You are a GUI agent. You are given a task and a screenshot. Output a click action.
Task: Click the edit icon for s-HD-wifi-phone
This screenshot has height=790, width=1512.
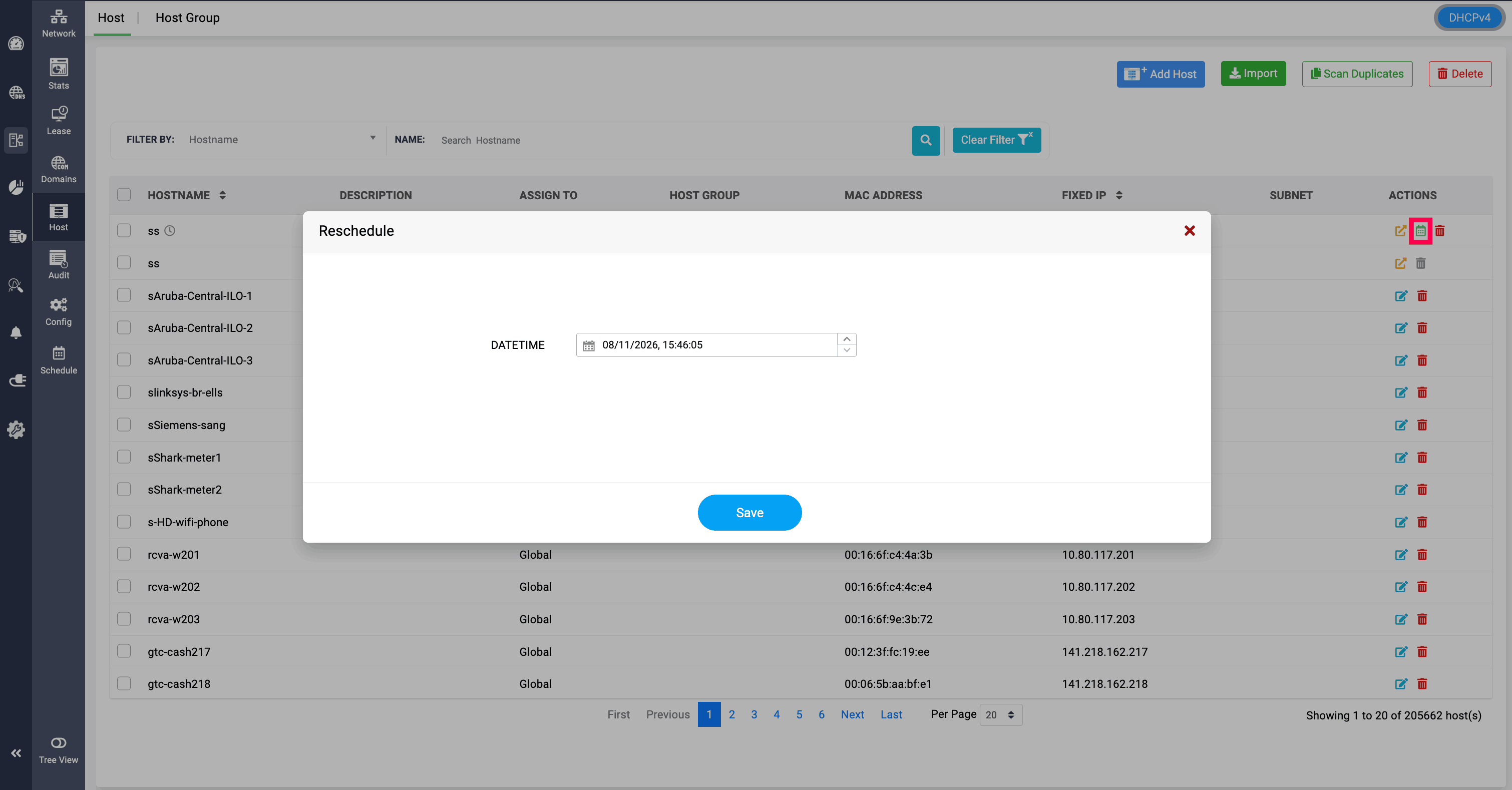[x=1401, y=522]
